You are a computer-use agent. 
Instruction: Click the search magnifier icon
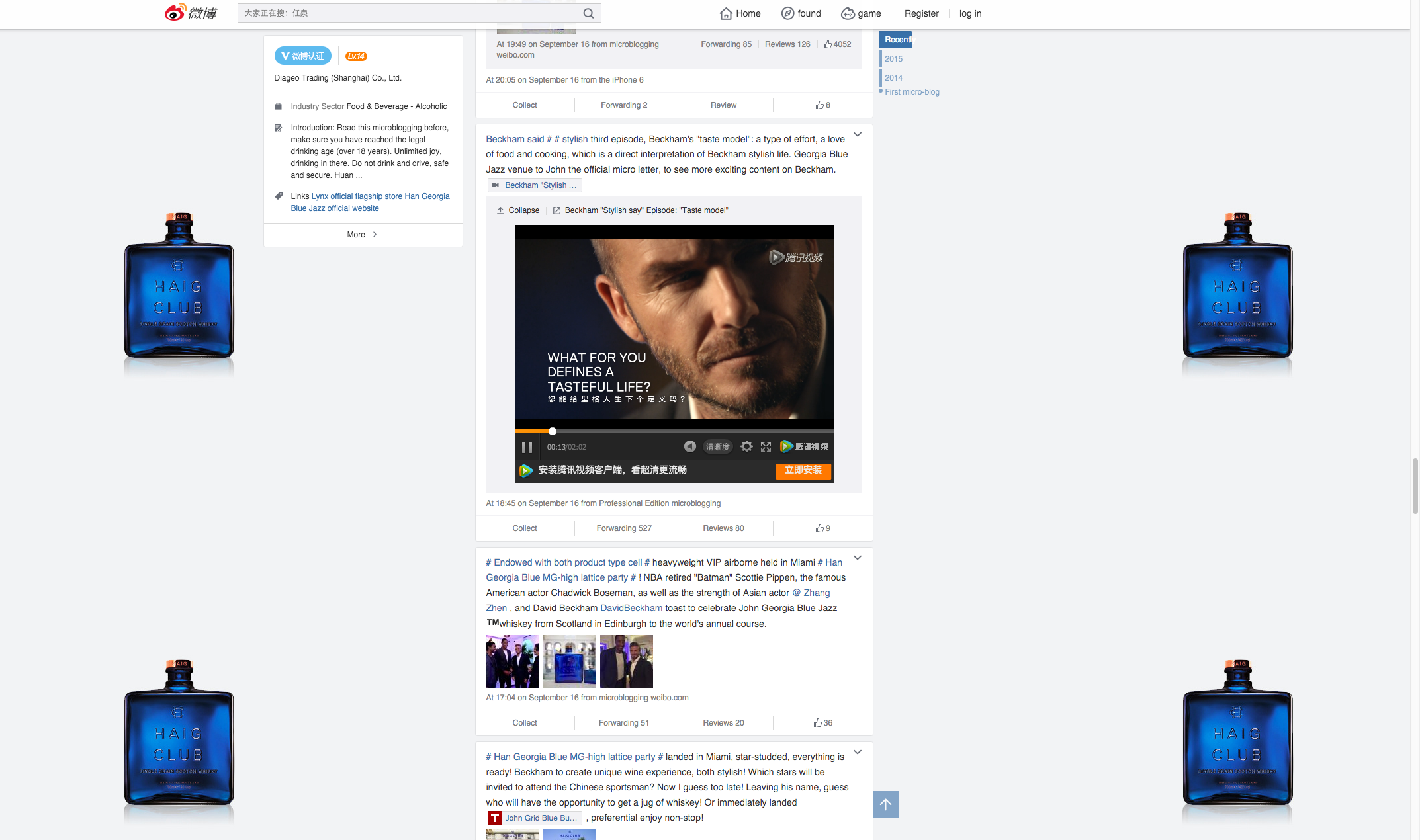pyautogui.click(x=588, y=13)
